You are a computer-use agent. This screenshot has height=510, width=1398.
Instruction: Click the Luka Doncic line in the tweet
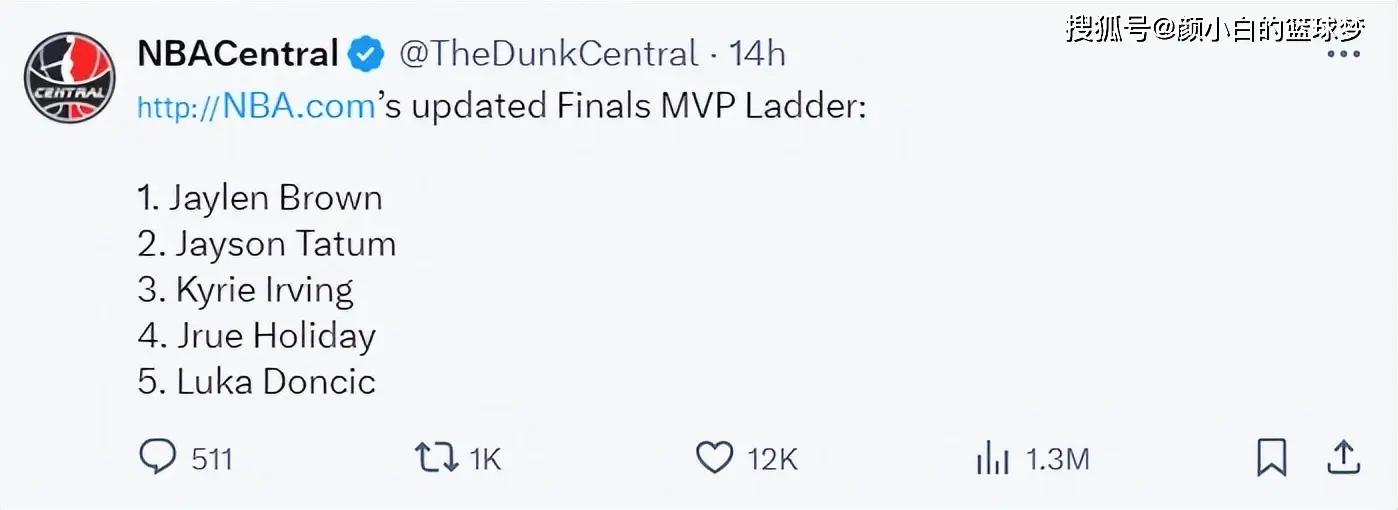pyautogui.click(x=257, y=382)
